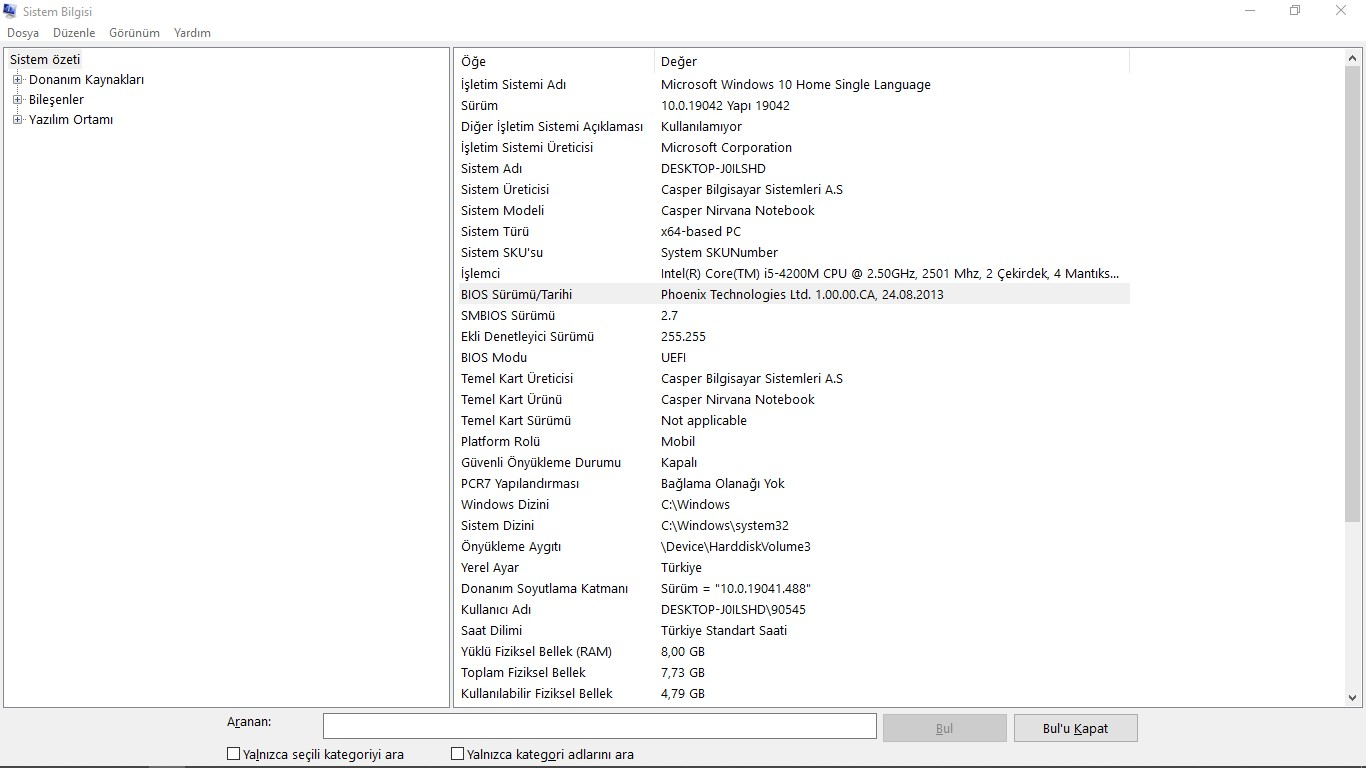This screenshot has height=768, width=1366.
Task: Click the Değer column header
Action: pos(892,62)
